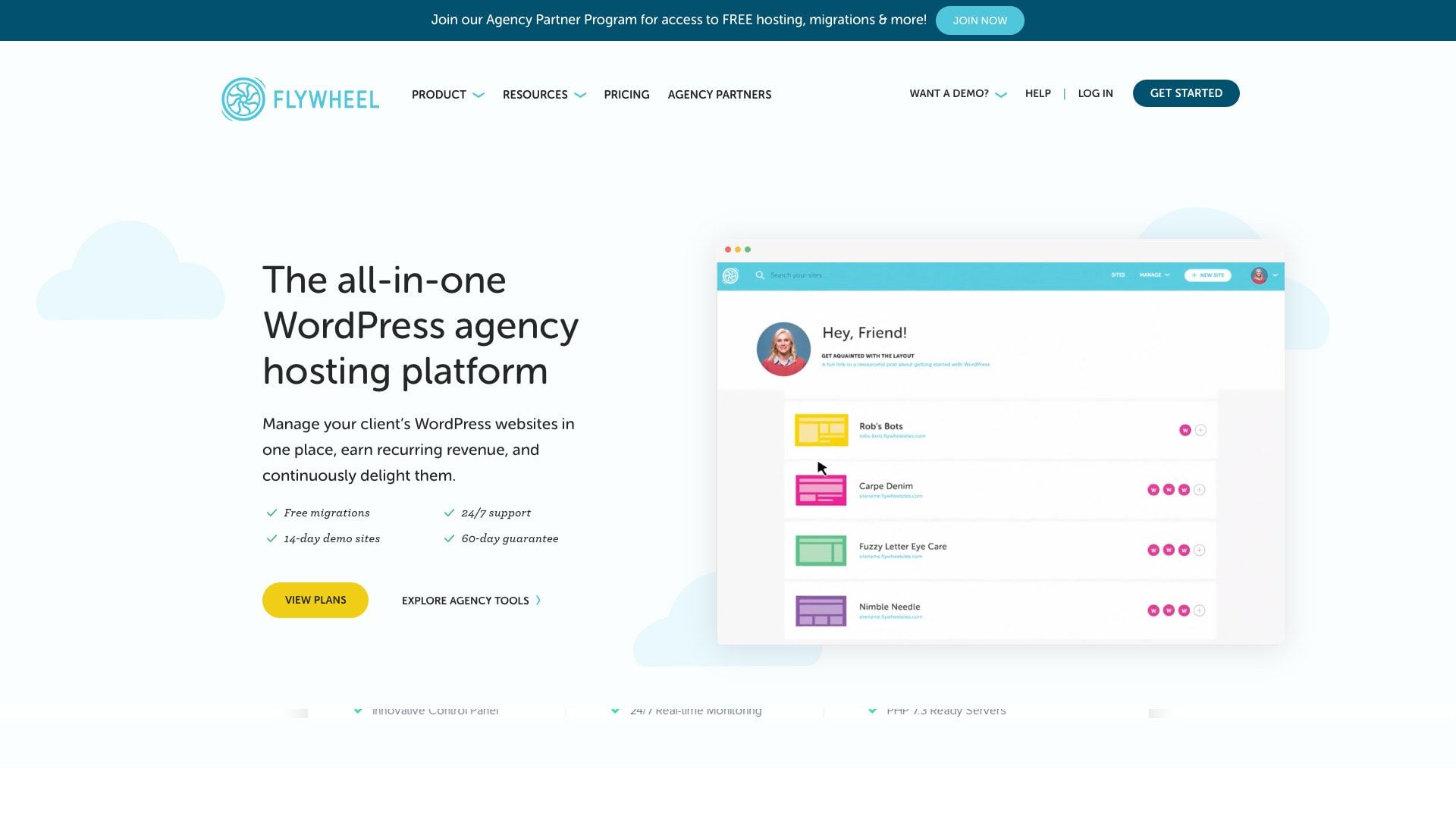1456x819 pixels.
Task: Open the user avatar in the dashboard bar
Action: (x=1257, y=276)
